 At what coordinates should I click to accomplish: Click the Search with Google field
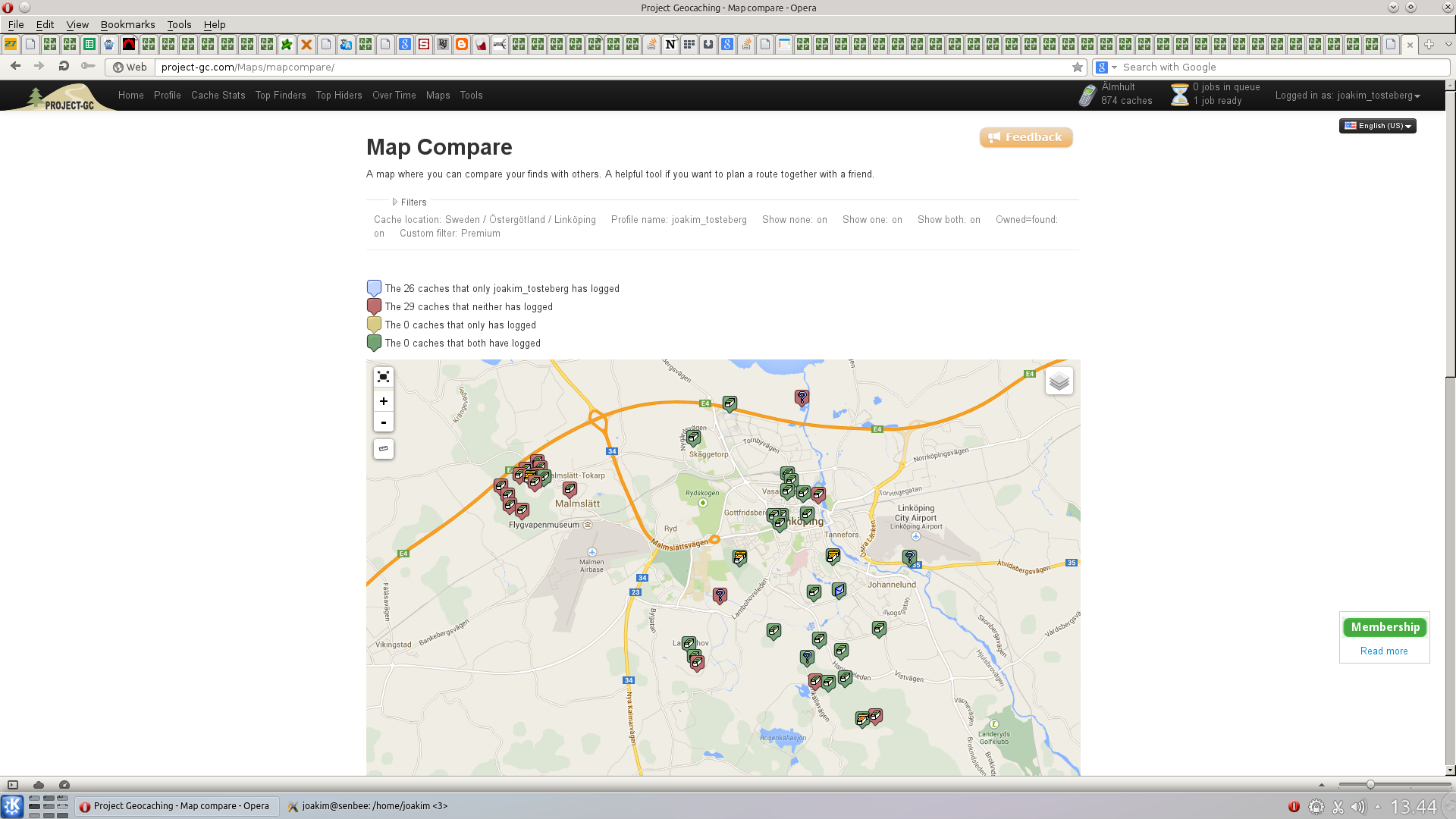tap(1282, 67)
